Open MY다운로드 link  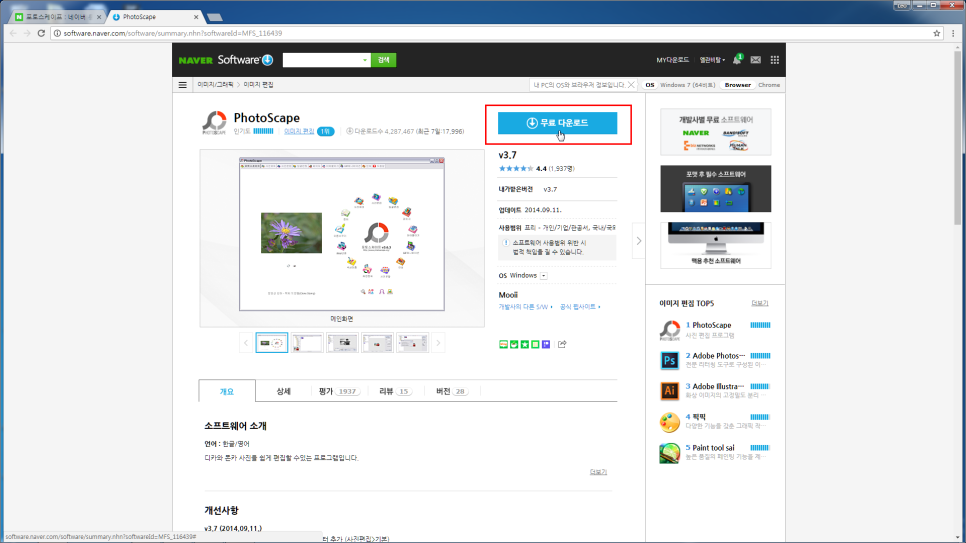(672, 60)
